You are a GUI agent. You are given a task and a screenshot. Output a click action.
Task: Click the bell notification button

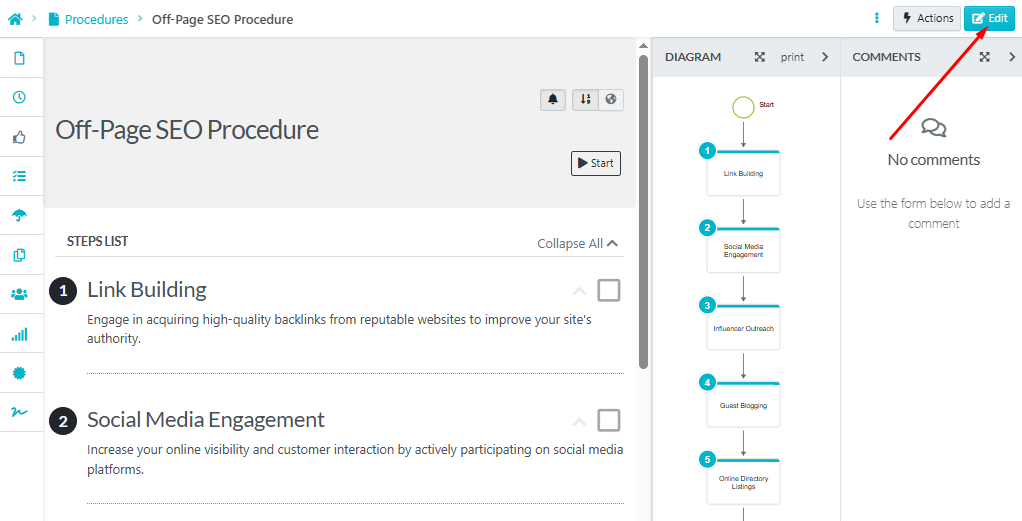point(553,100)
